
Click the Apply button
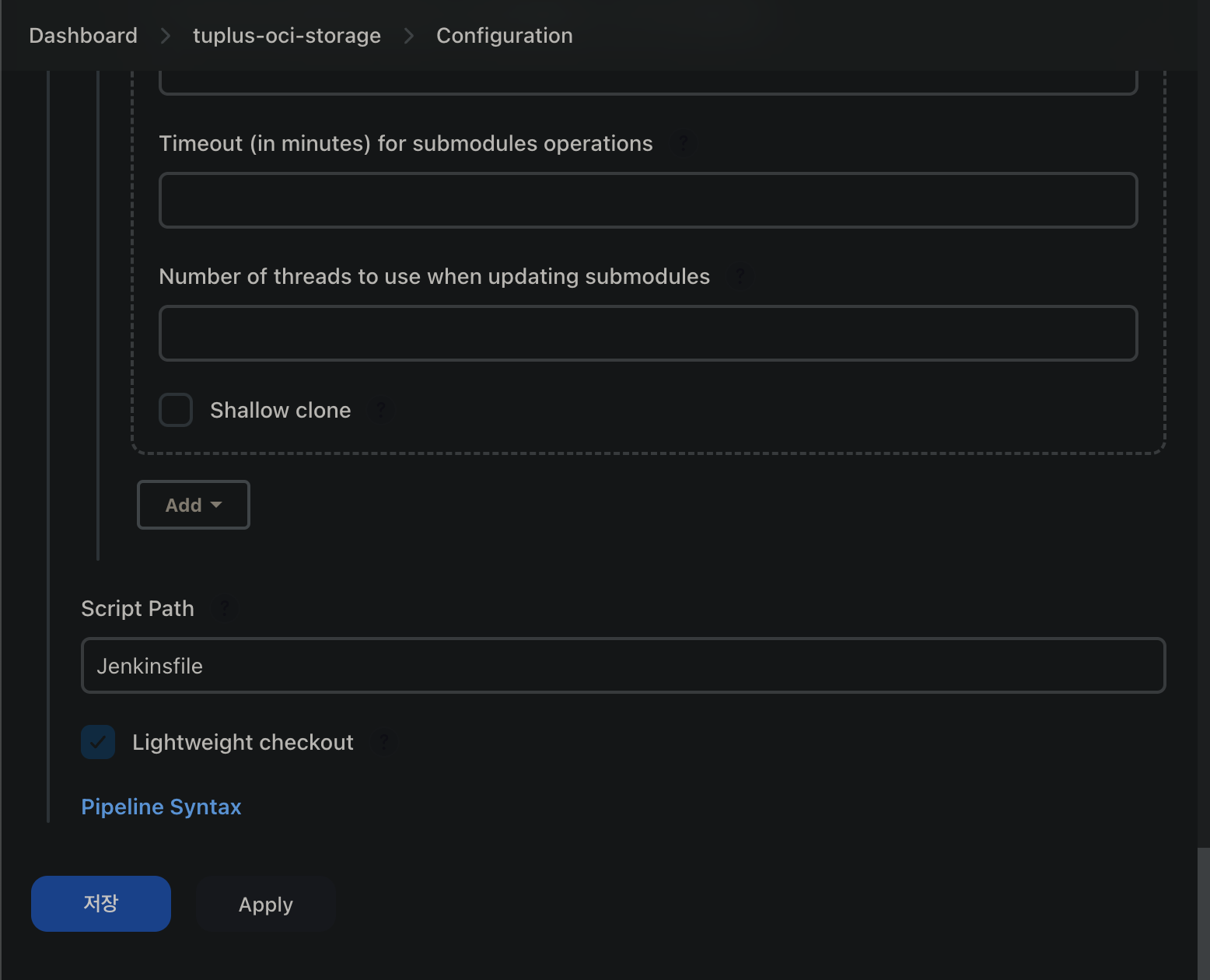pos(266,905)
